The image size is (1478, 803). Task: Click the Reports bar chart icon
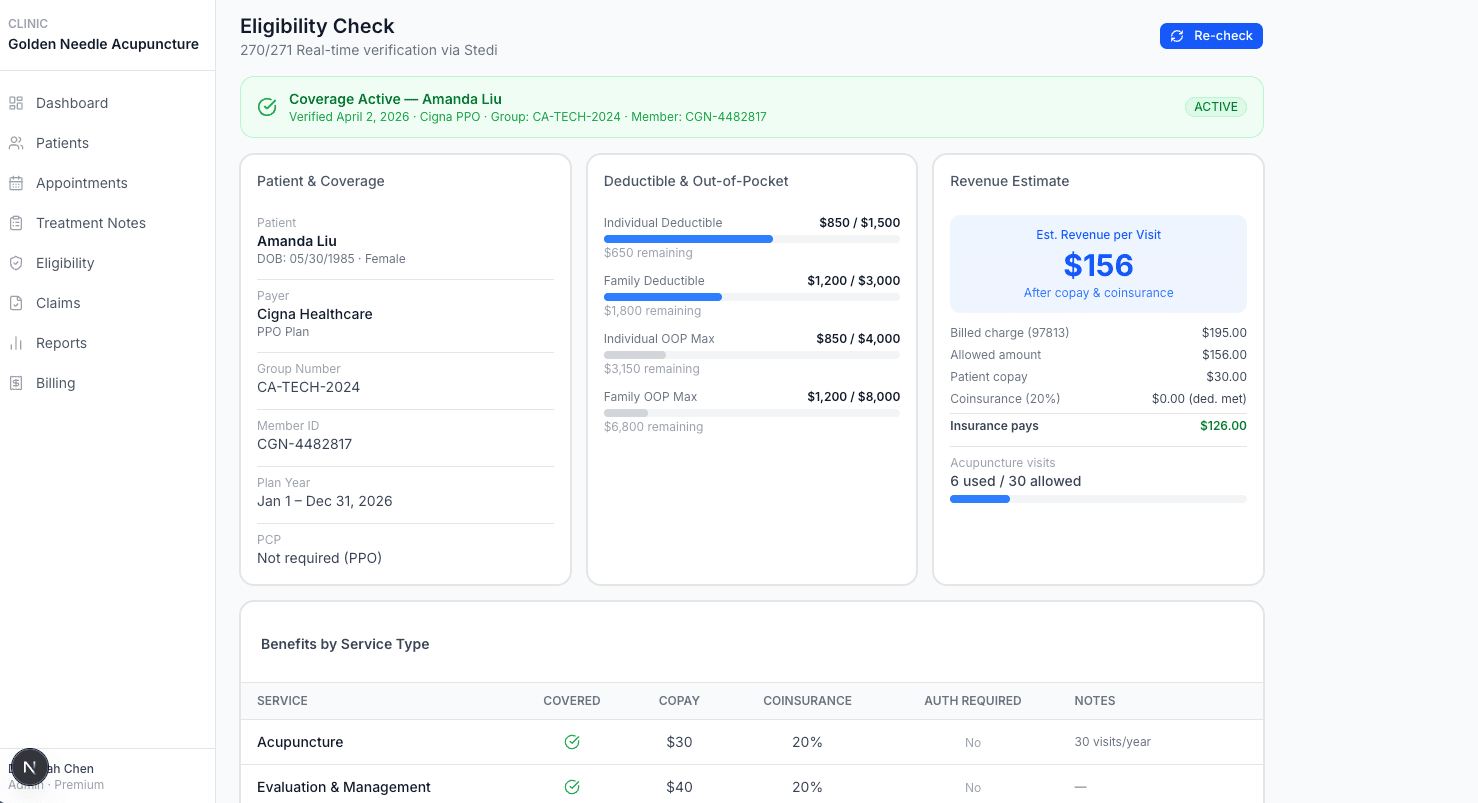coord(16,343)
